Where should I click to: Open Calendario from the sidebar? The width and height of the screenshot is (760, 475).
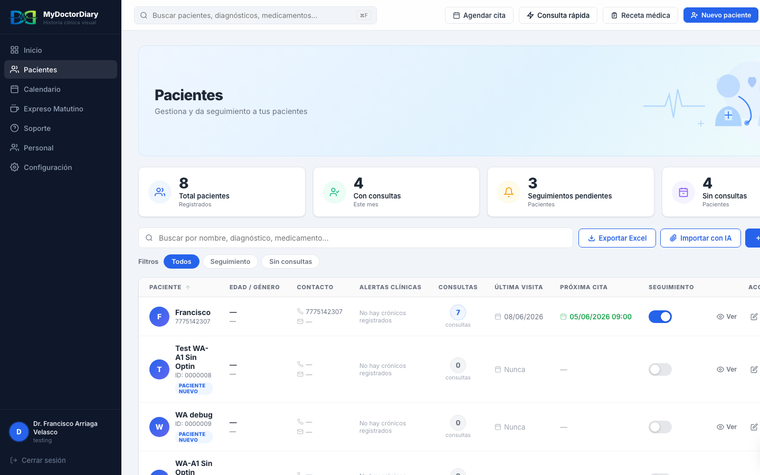(x=61, y=89)
